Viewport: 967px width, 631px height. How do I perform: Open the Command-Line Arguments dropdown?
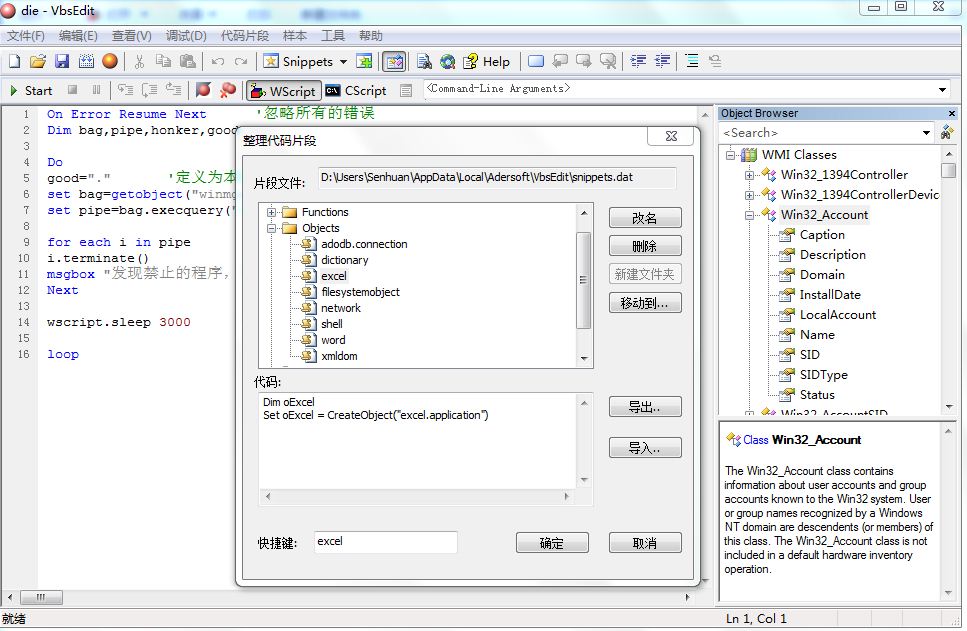pyautogui.click(x=942, y=90)
